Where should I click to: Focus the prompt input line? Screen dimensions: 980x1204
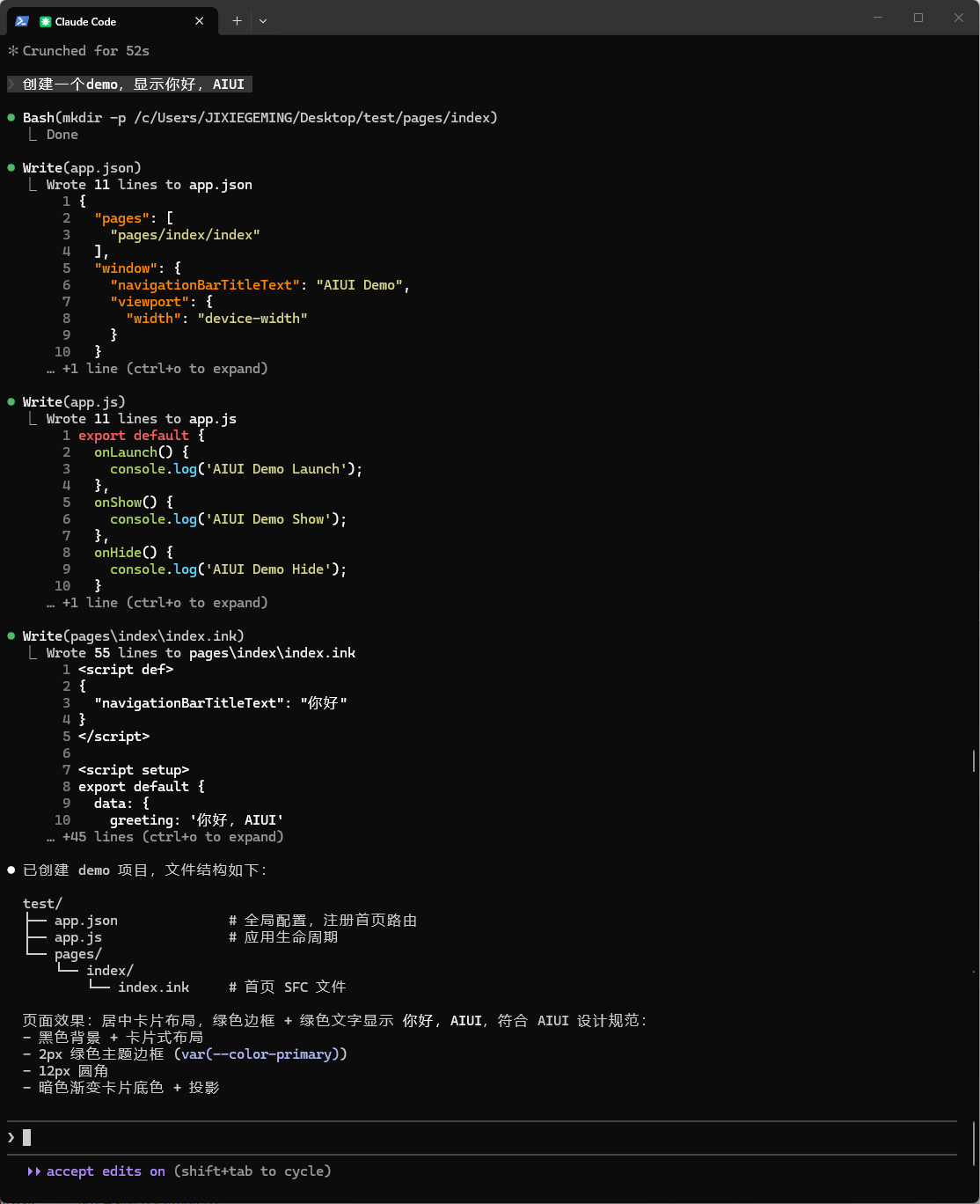click(x=481, y=1137)
